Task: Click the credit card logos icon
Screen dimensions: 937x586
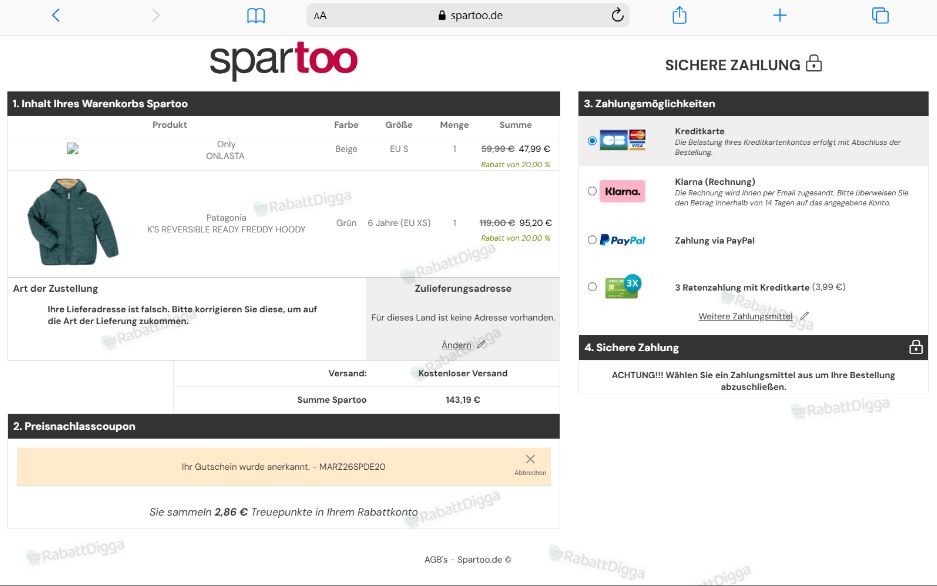Action: (623, 140)
